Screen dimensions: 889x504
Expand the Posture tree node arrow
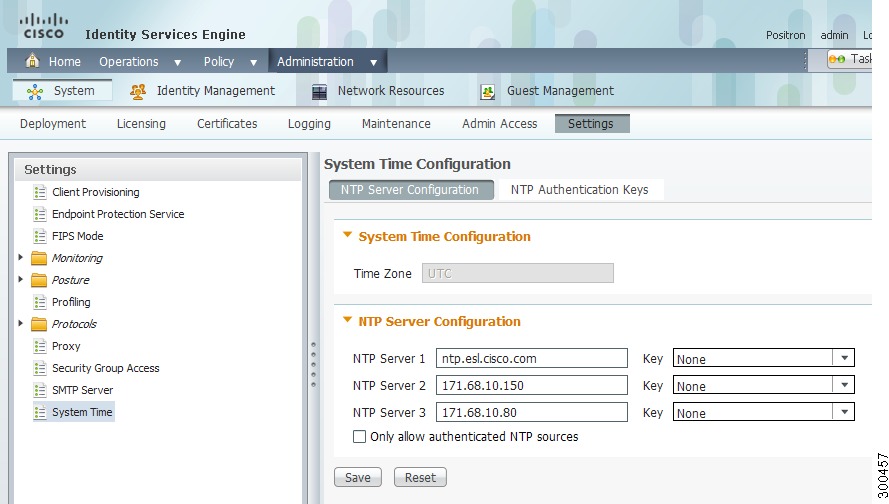[20, 279]
